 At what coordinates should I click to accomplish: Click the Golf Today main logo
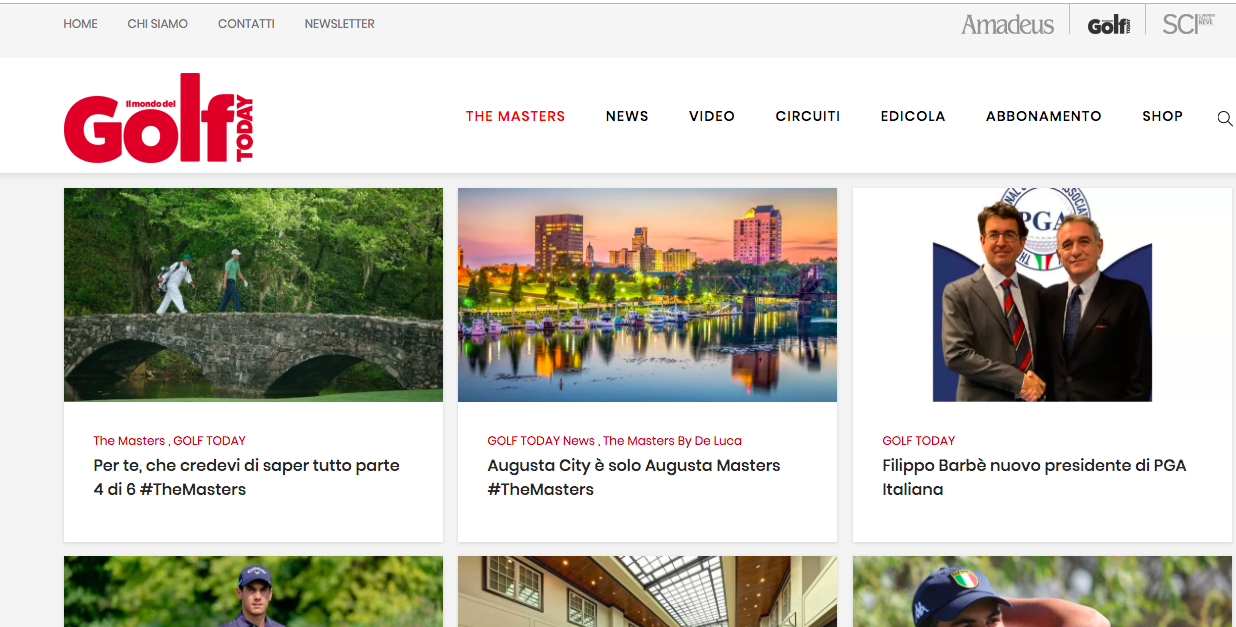pos(159,118)
